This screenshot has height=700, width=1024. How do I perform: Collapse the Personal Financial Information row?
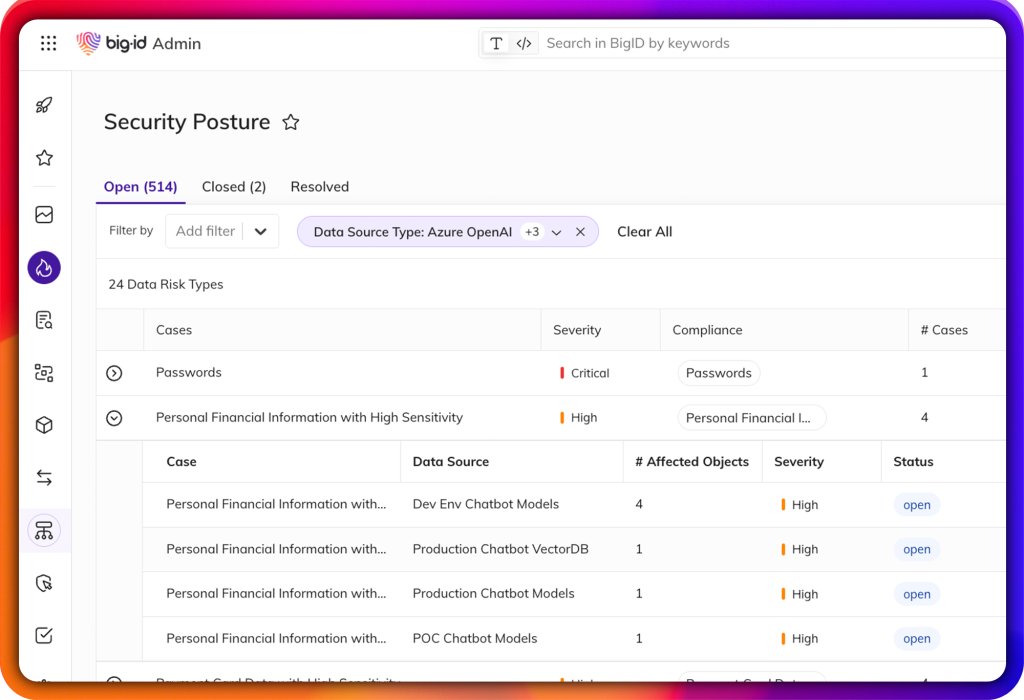114,417
